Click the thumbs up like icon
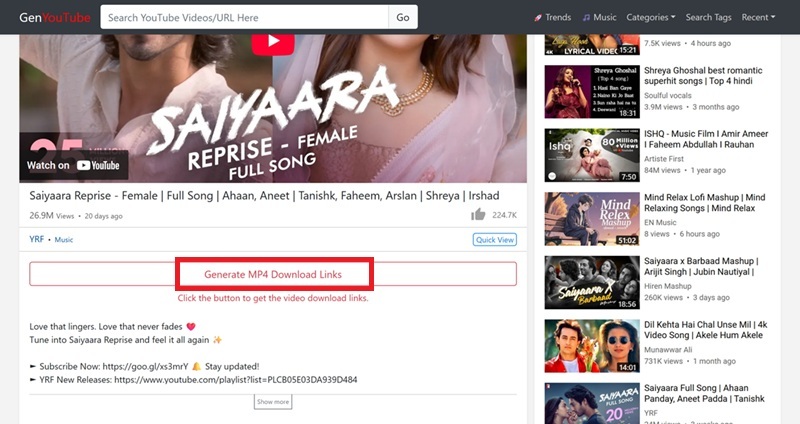The width and height of the screenshot is (800, 424). click(478, 215)
